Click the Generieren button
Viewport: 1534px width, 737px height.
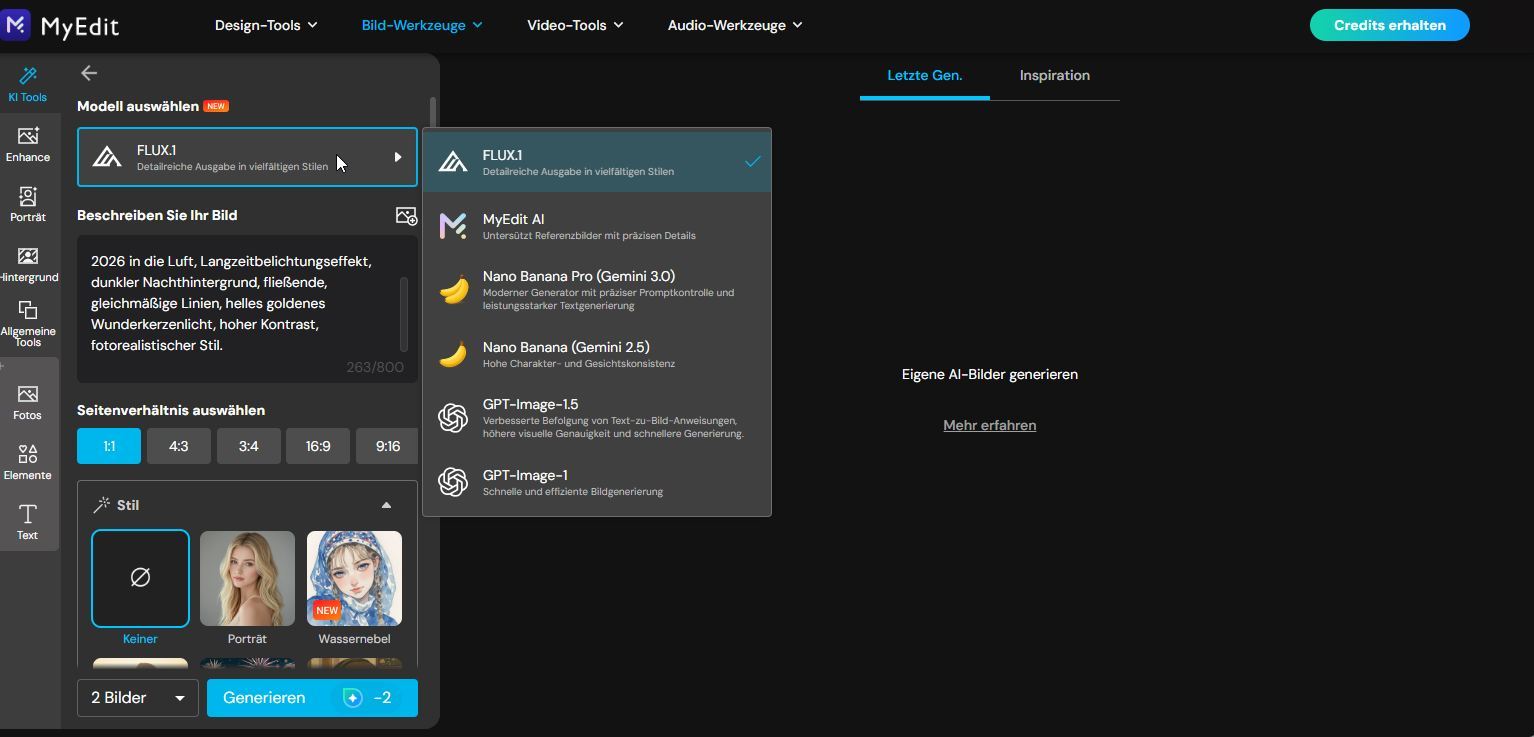312,698
